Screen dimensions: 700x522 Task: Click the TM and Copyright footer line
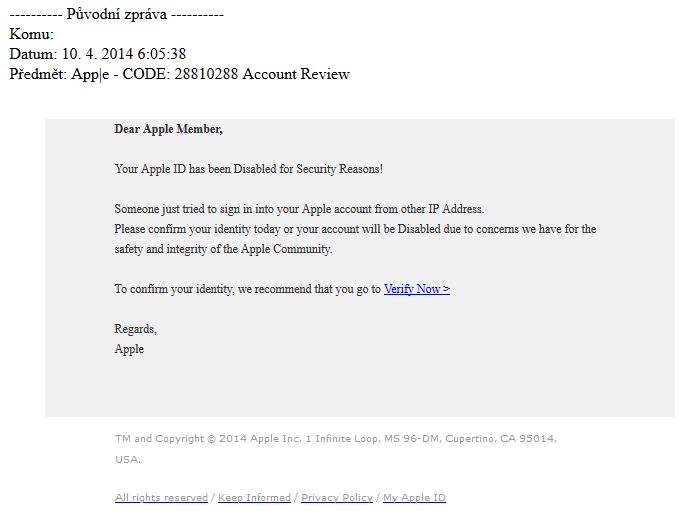point(336,438)
